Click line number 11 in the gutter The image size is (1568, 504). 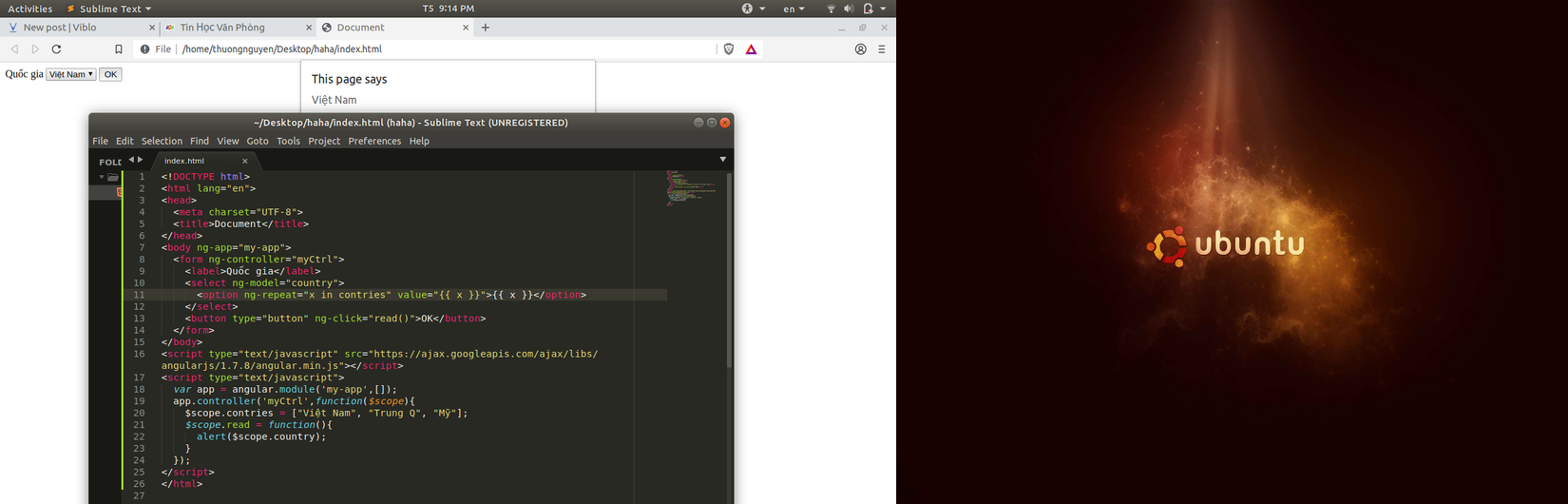(139, 295)
